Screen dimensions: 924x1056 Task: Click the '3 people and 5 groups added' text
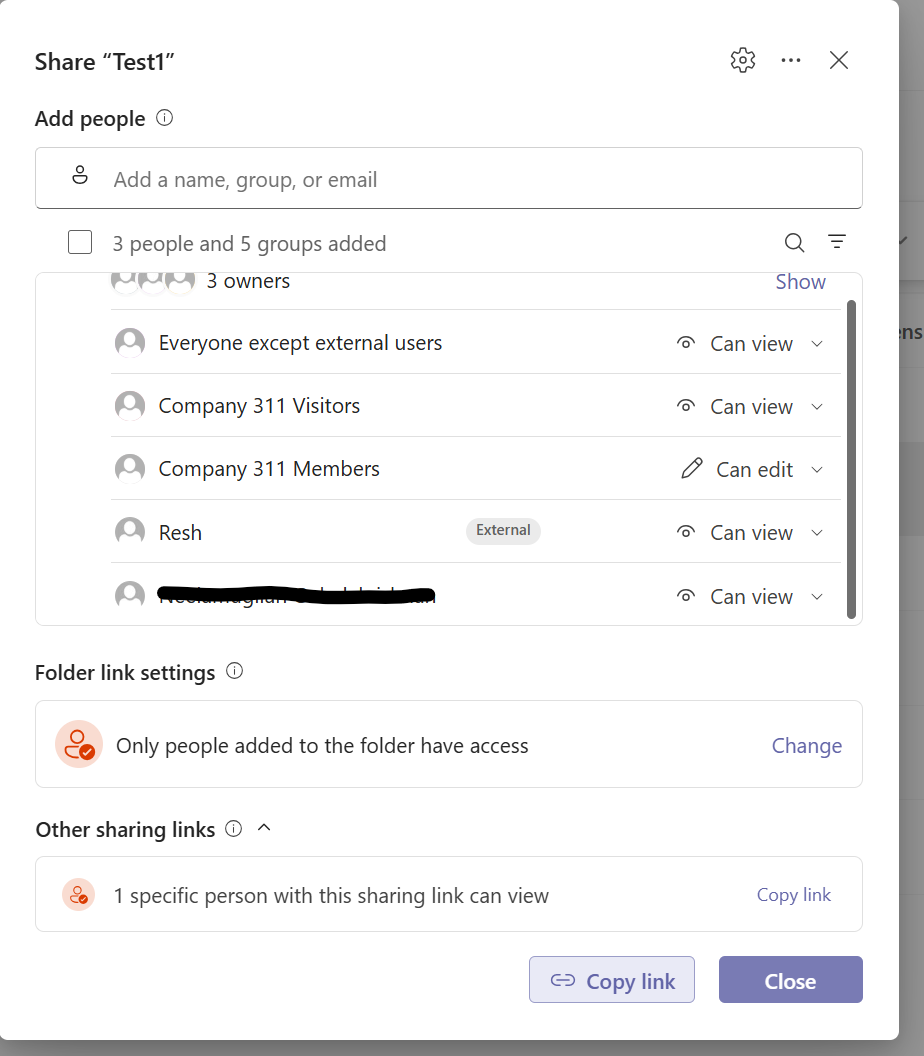(x=249, y=244)
